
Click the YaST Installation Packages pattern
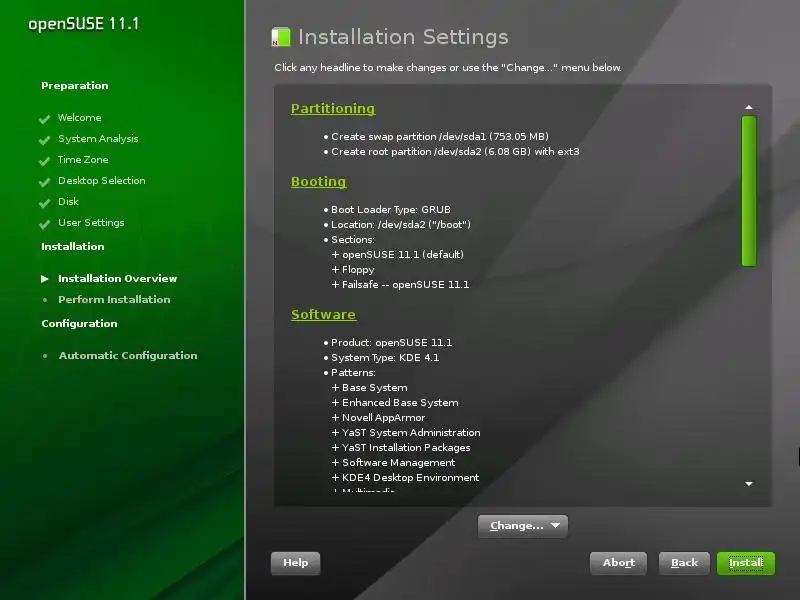(x=401, y=447)
